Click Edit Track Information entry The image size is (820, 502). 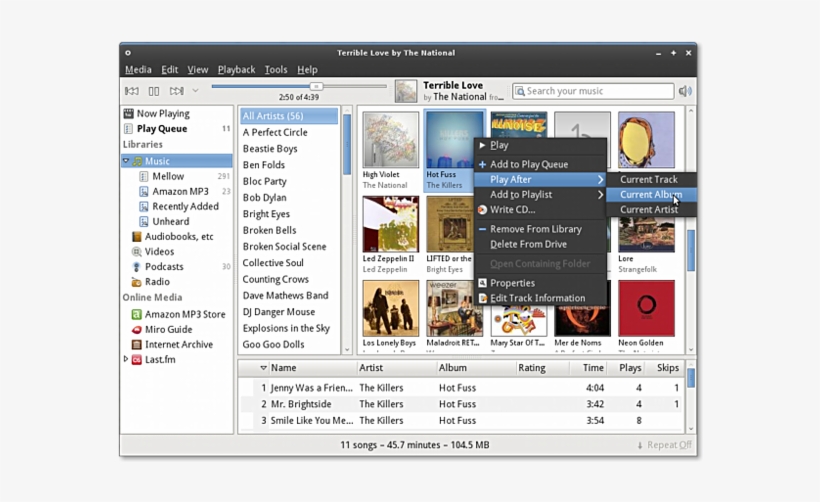coord(537,298)
